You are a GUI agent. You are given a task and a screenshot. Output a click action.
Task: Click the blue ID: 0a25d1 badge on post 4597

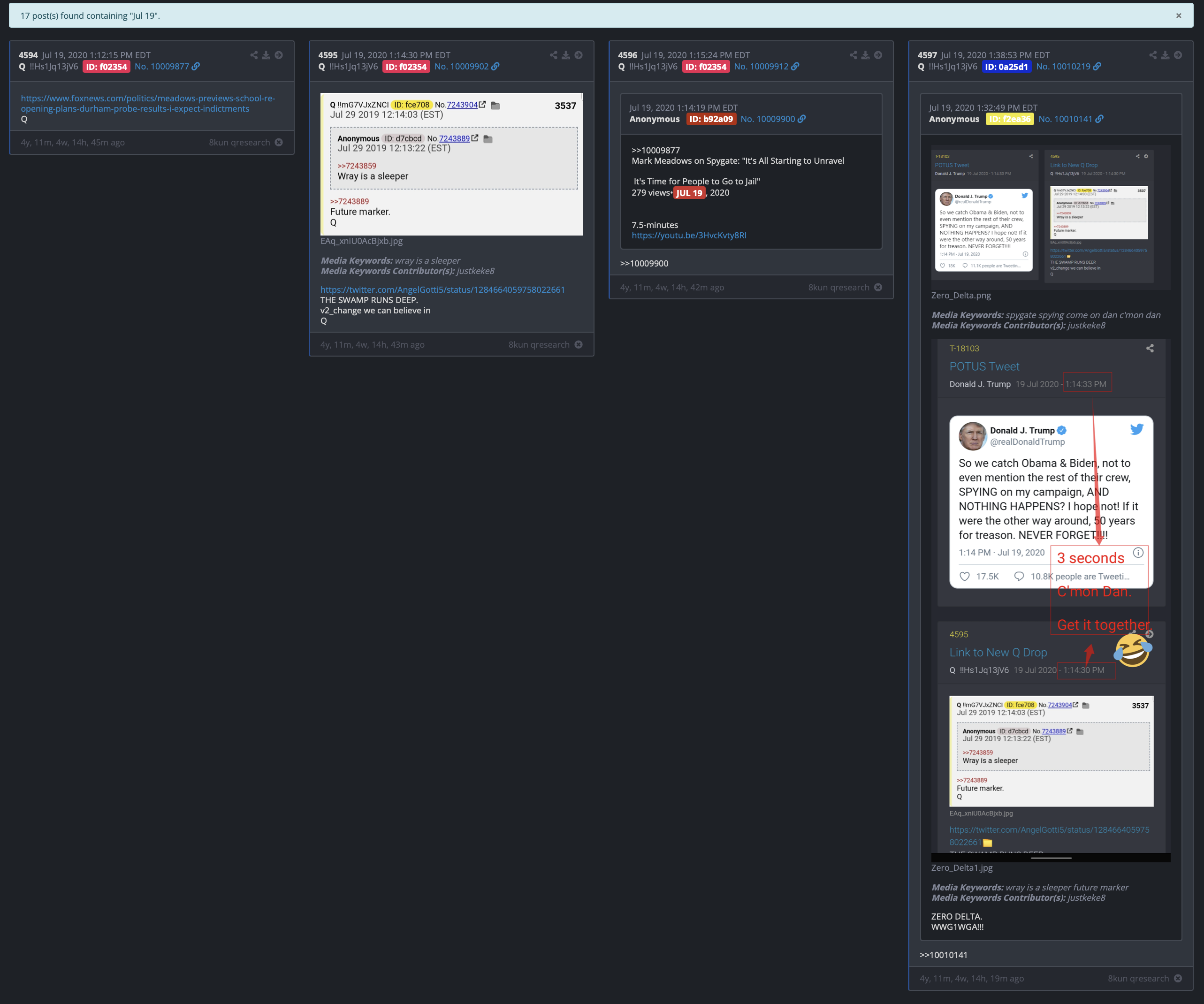[1006, 67]
